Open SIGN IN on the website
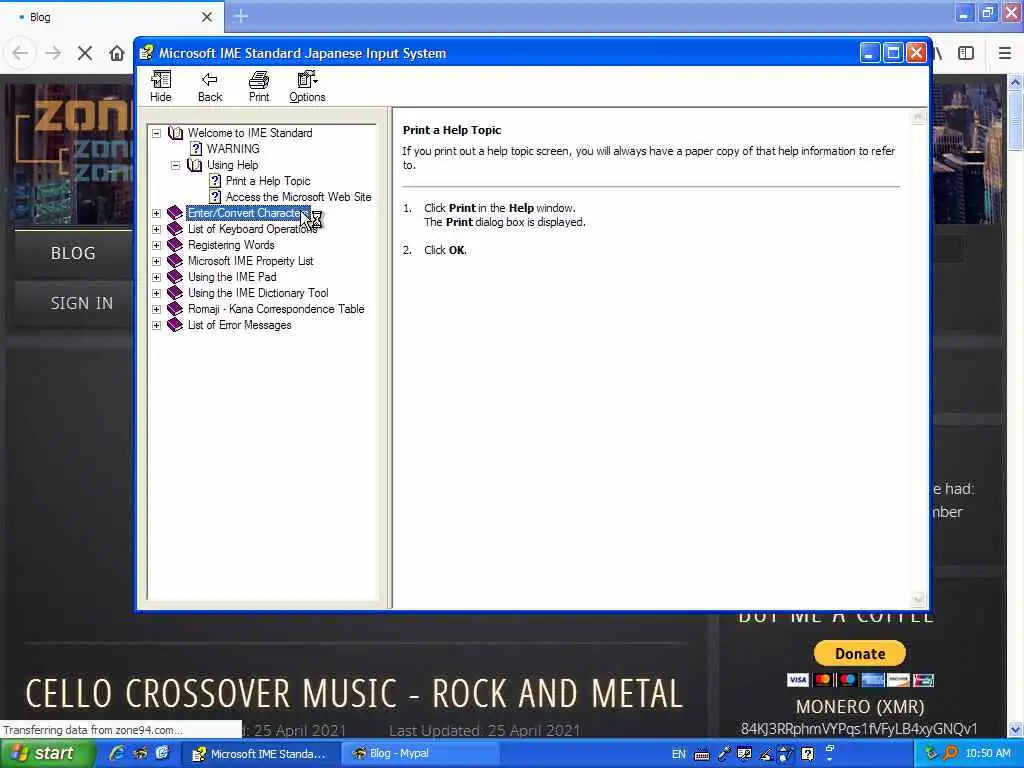This screenshot has height=768, width=1024. tap(82, 304)
